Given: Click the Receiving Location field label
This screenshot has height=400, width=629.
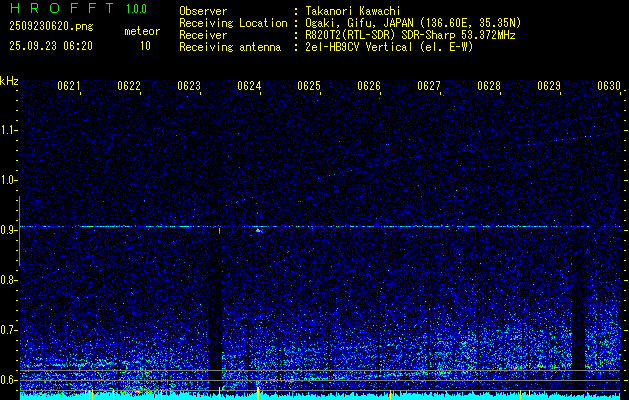Looking at the screenshot, I should [233, 23].
